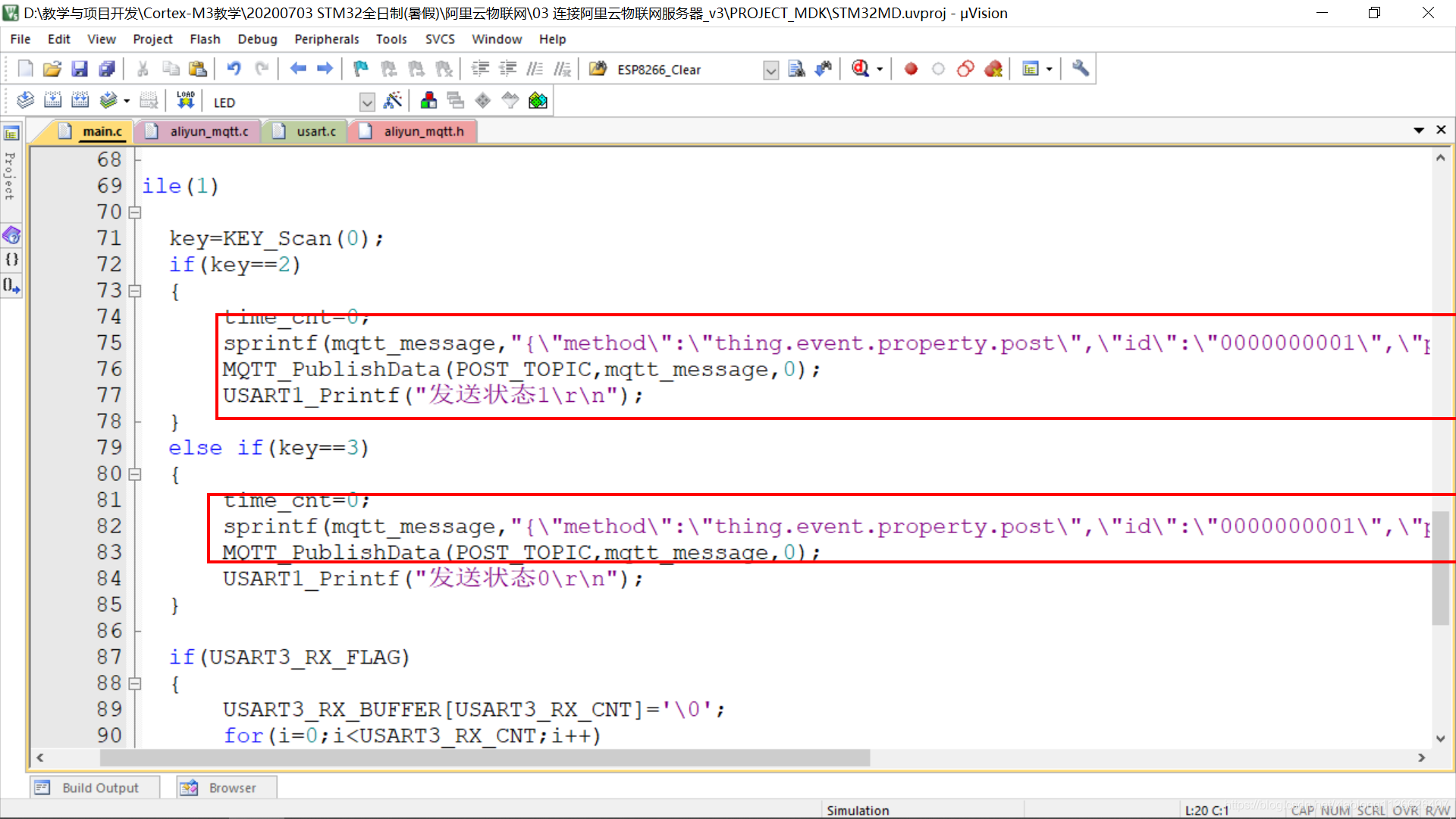Viewport: 1456px width, 819px height.
Task: Insert a breakpoint with the red dot icon
Action: click(x=911, y=69)
